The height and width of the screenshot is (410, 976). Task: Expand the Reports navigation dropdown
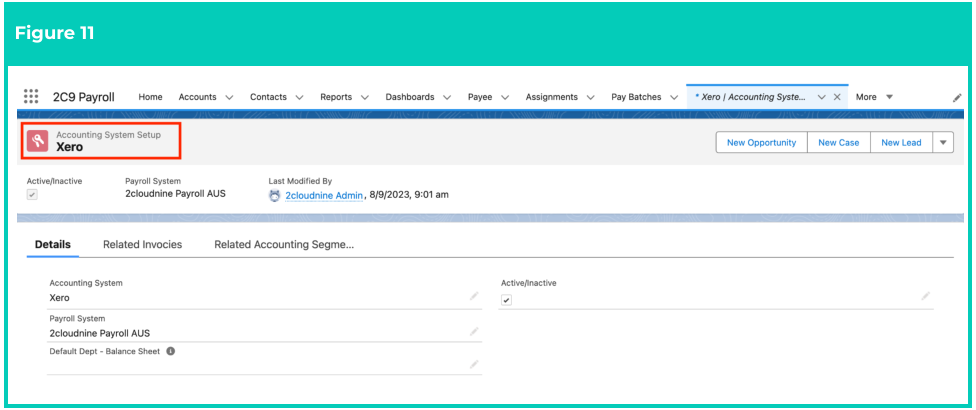pos(365,97)
